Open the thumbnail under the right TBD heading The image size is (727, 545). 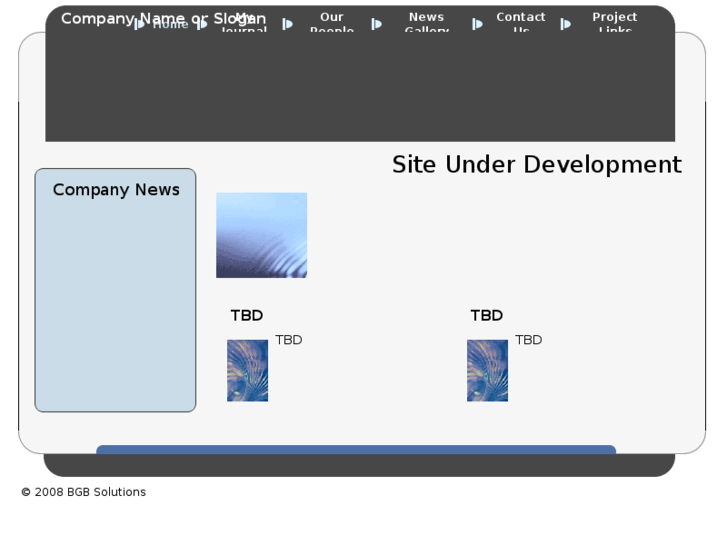point(487,371)
